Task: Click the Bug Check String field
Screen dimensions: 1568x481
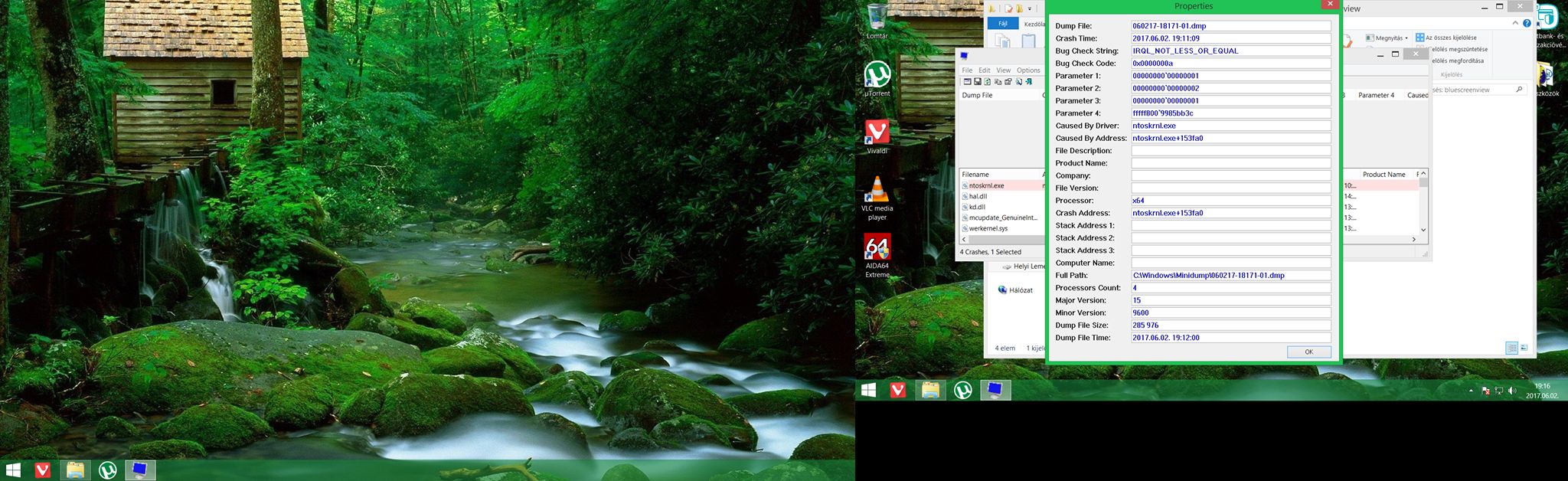Action: coord(1231,51)
